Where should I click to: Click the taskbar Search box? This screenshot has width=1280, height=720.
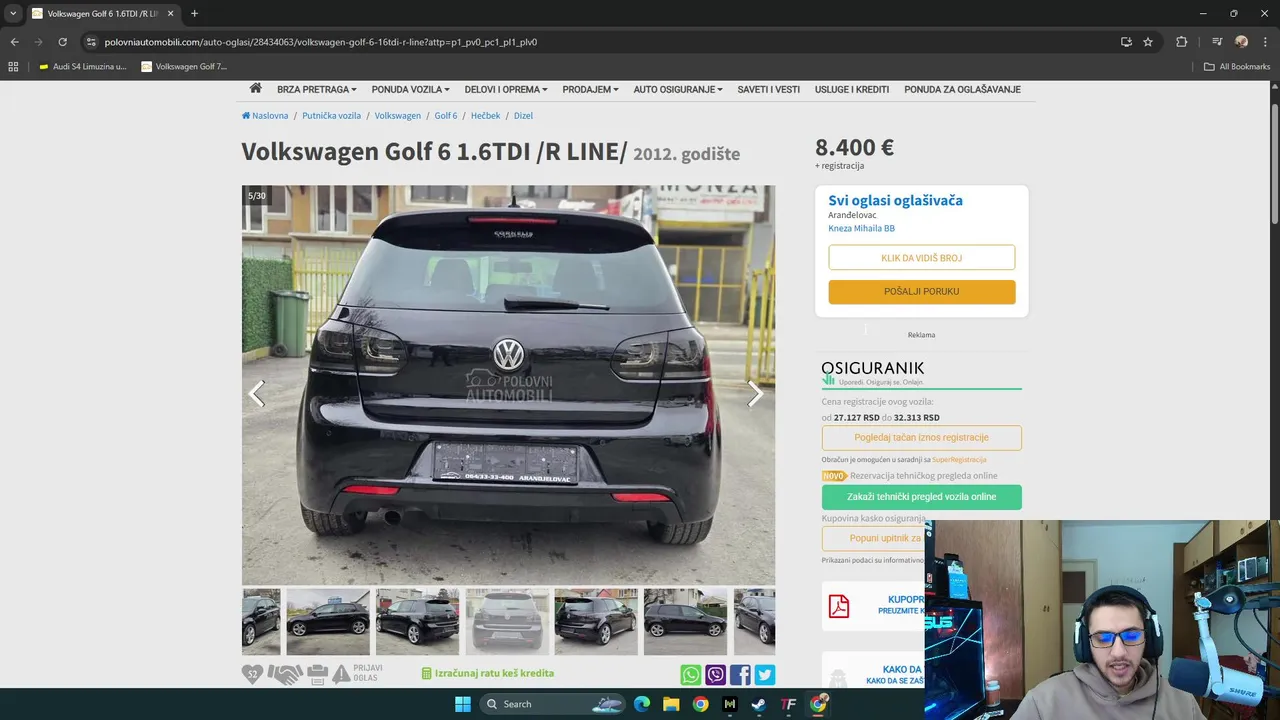(x=554, y=704)
